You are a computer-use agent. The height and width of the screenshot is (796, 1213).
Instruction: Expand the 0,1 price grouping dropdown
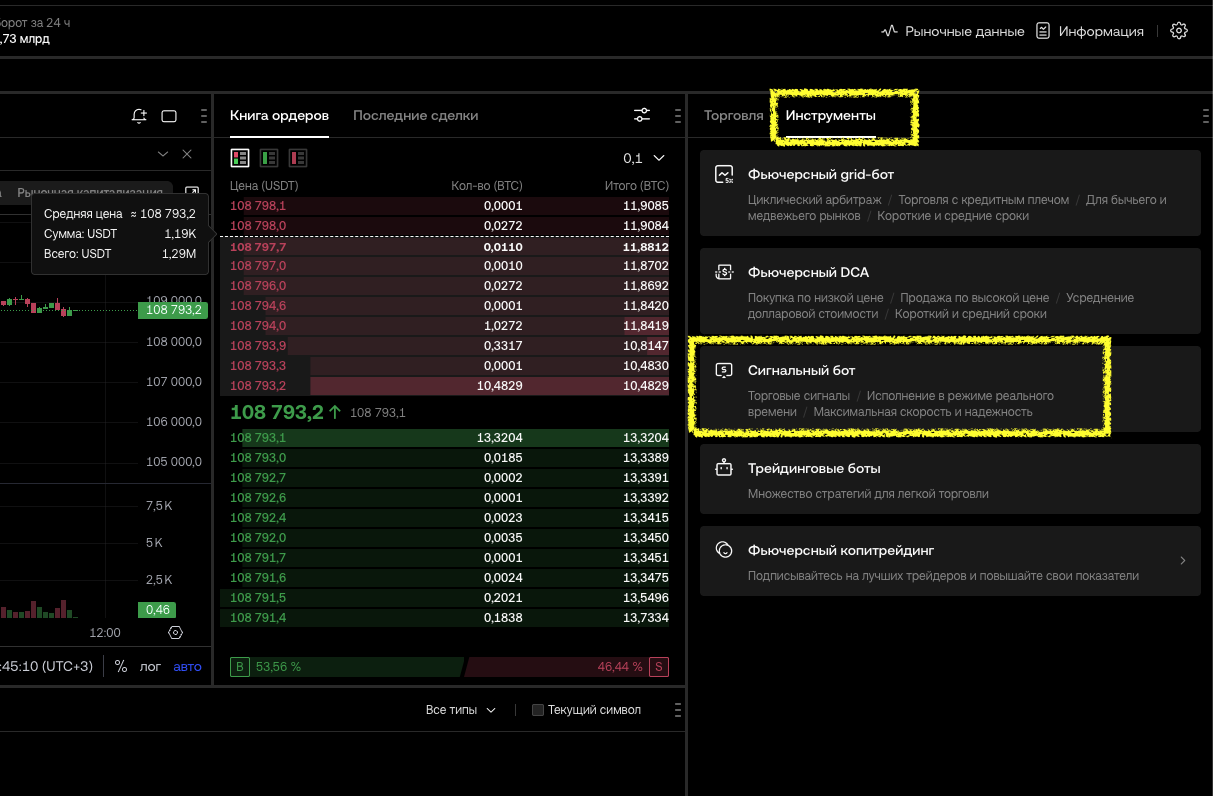pos(644,158)
